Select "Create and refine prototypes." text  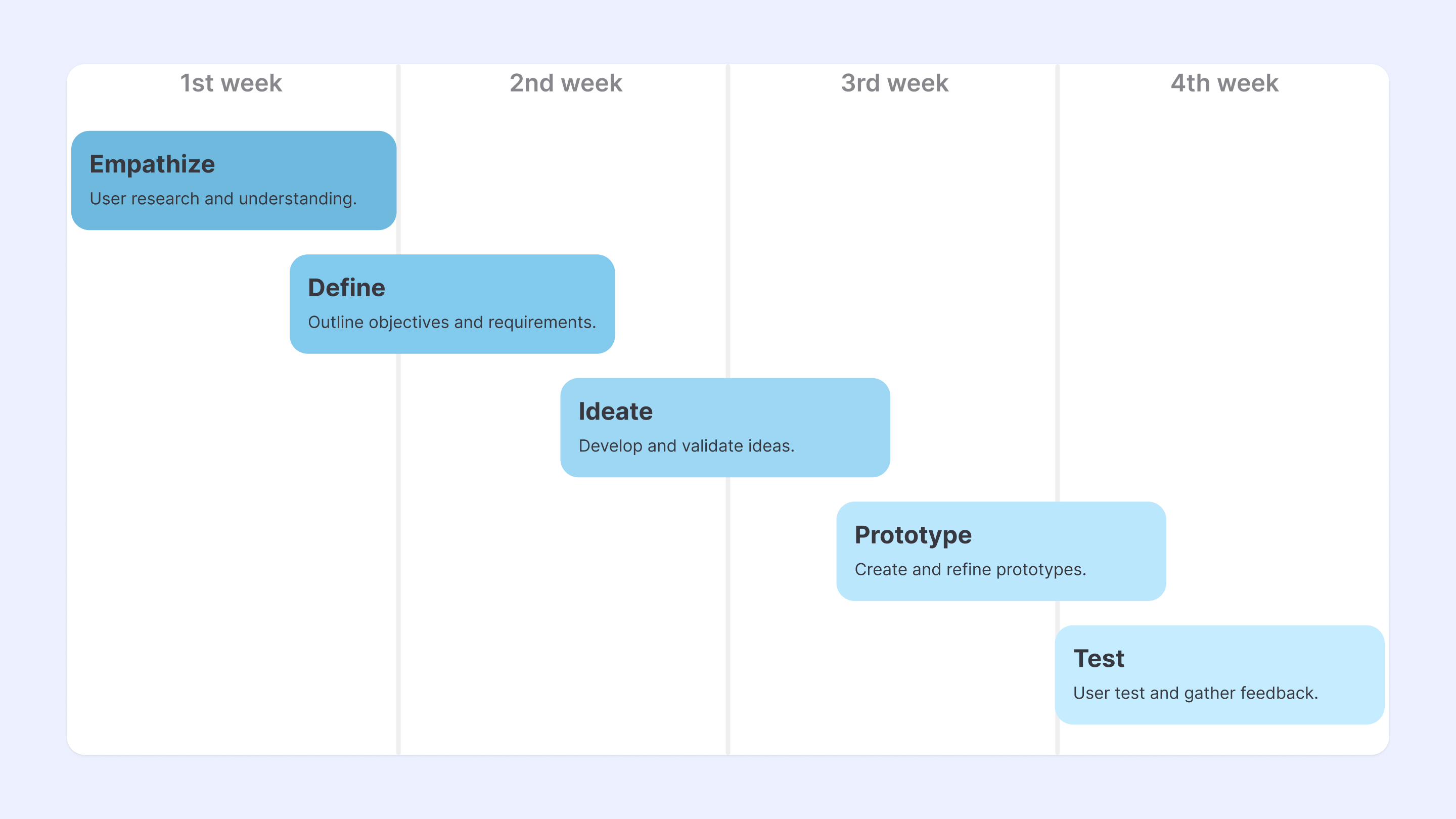(970, 570)
